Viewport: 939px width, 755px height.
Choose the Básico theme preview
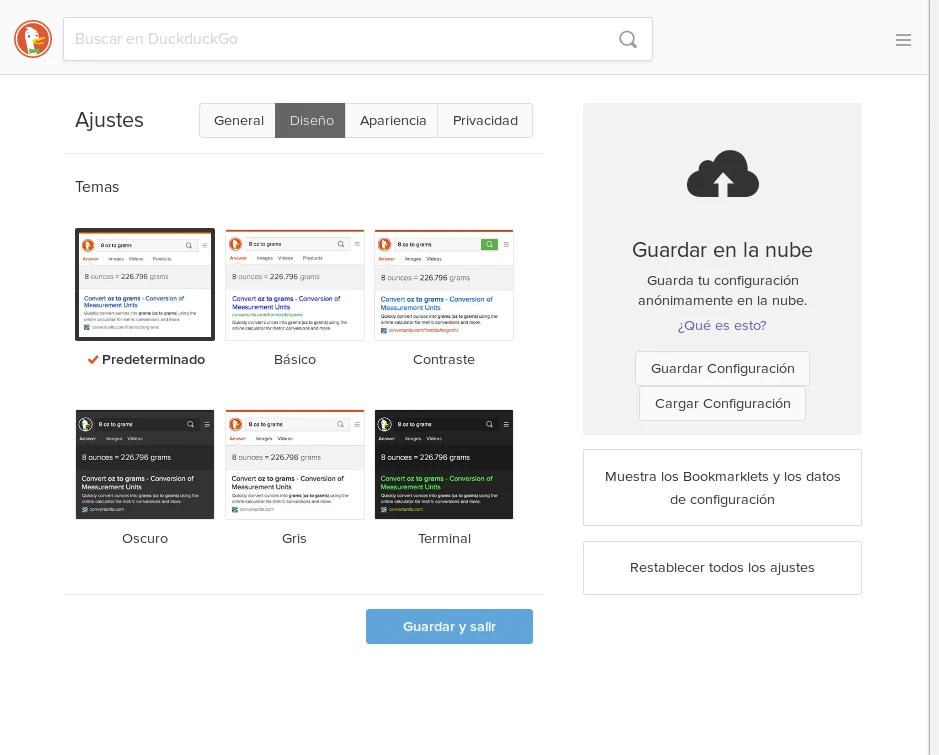(295, 285)
